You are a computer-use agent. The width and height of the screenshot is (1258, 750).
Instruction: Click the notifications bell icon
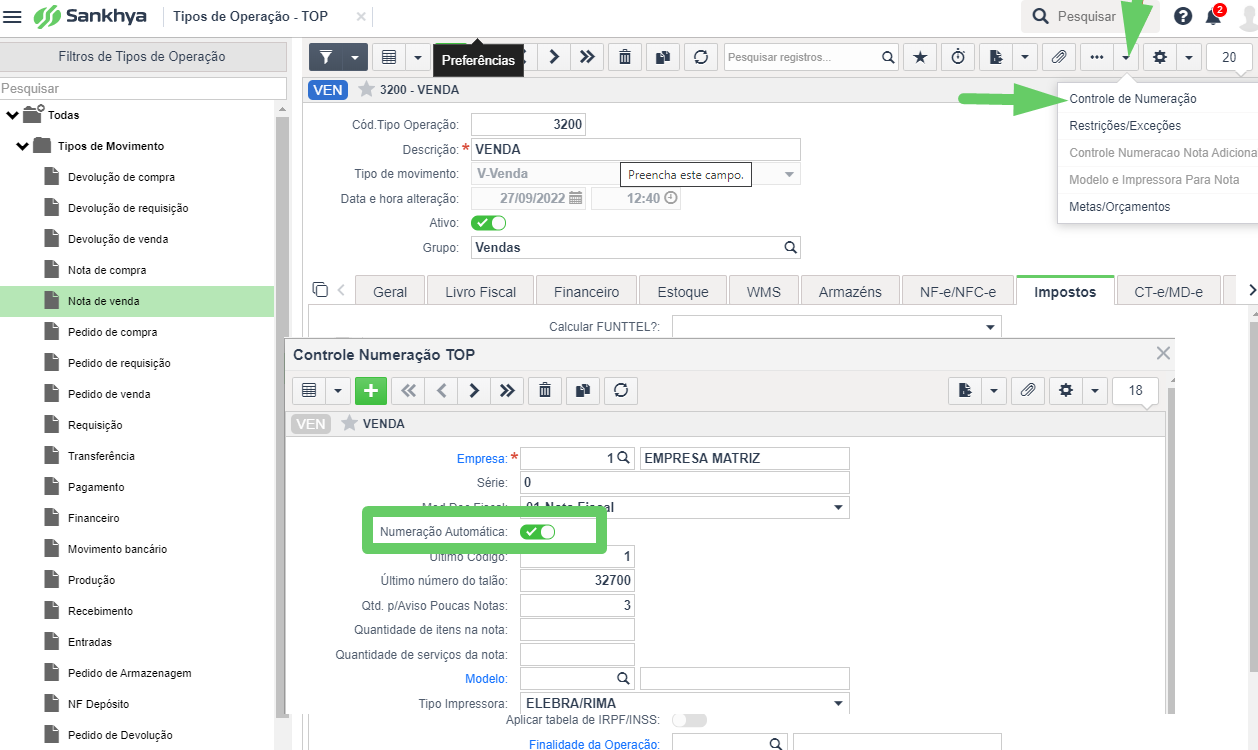pos(1213,17)
